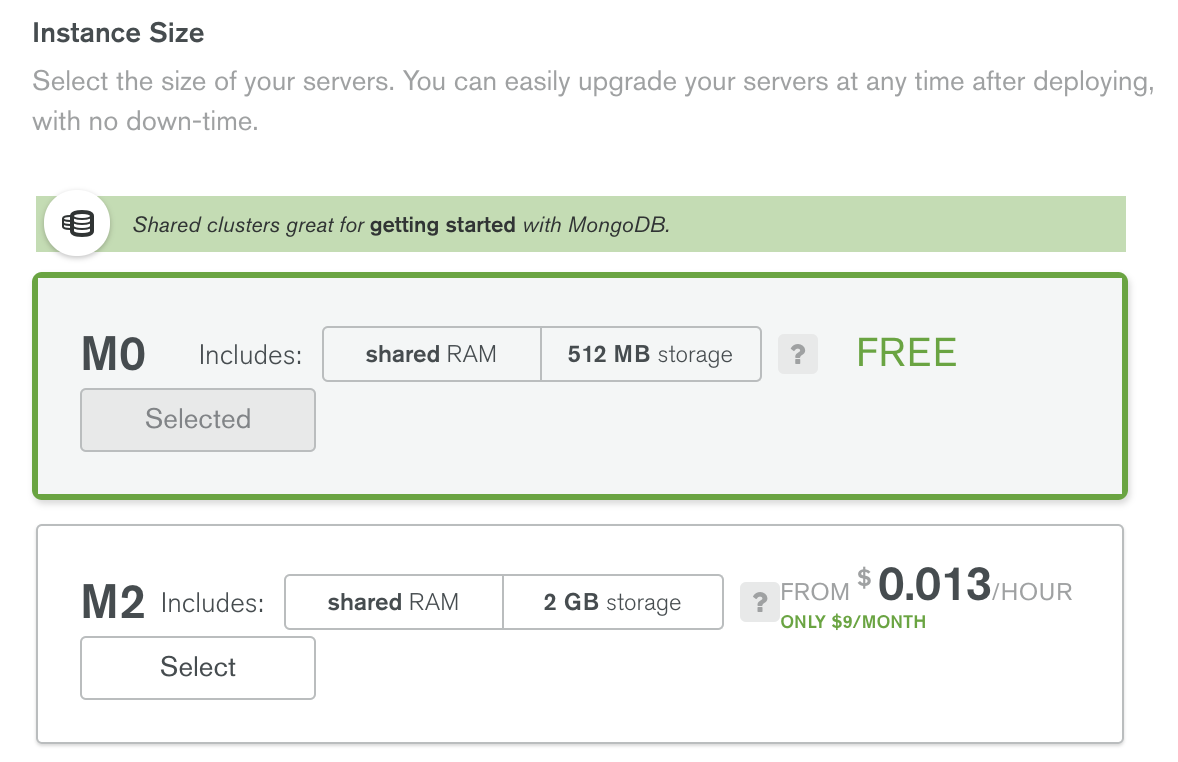Click the 0.013 per hour price
The height and width of the screenshot is (762, 1178).
934,586
